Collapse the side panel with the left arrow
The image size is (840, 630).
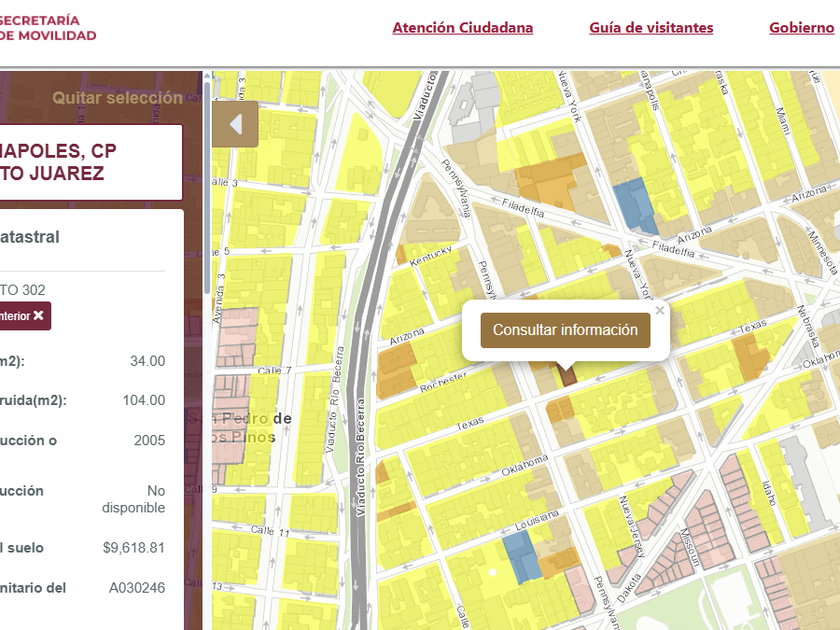click(235, 125)
